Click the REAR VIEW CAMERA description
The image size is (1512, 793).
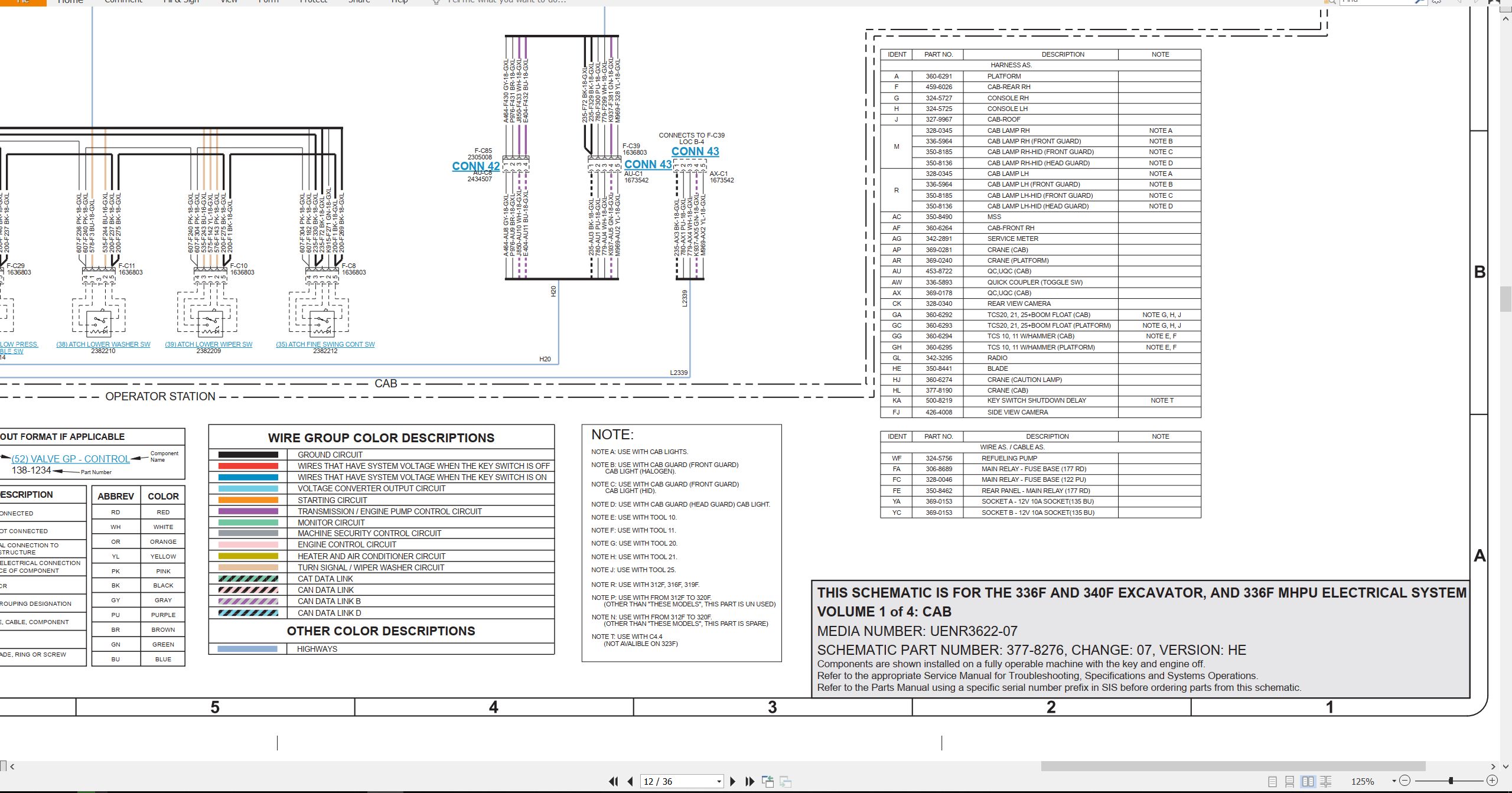point(1019,304)
